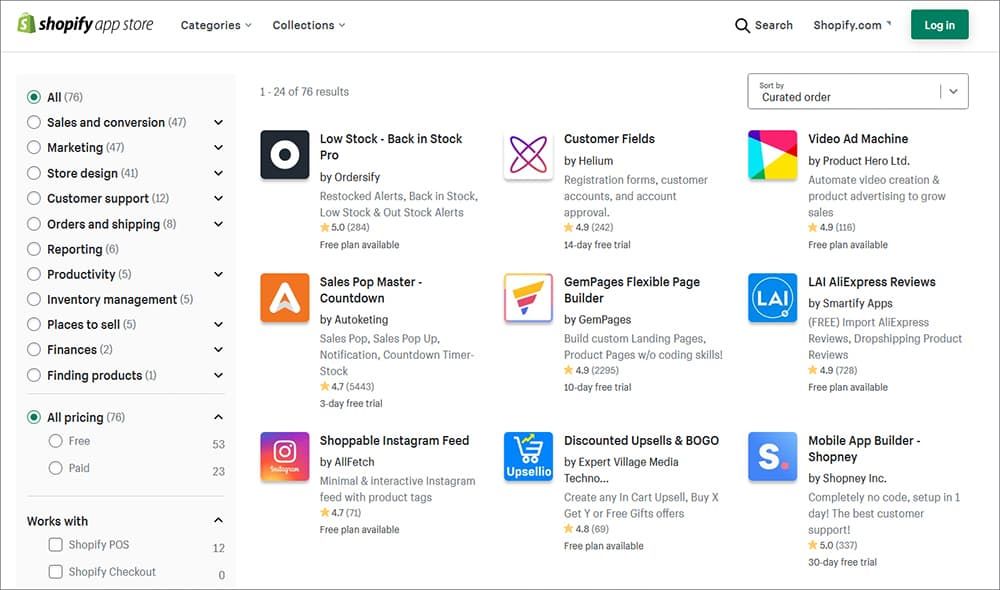Select the Orders and shipping radio
The image size is (1000, 590).
point(34,224)
